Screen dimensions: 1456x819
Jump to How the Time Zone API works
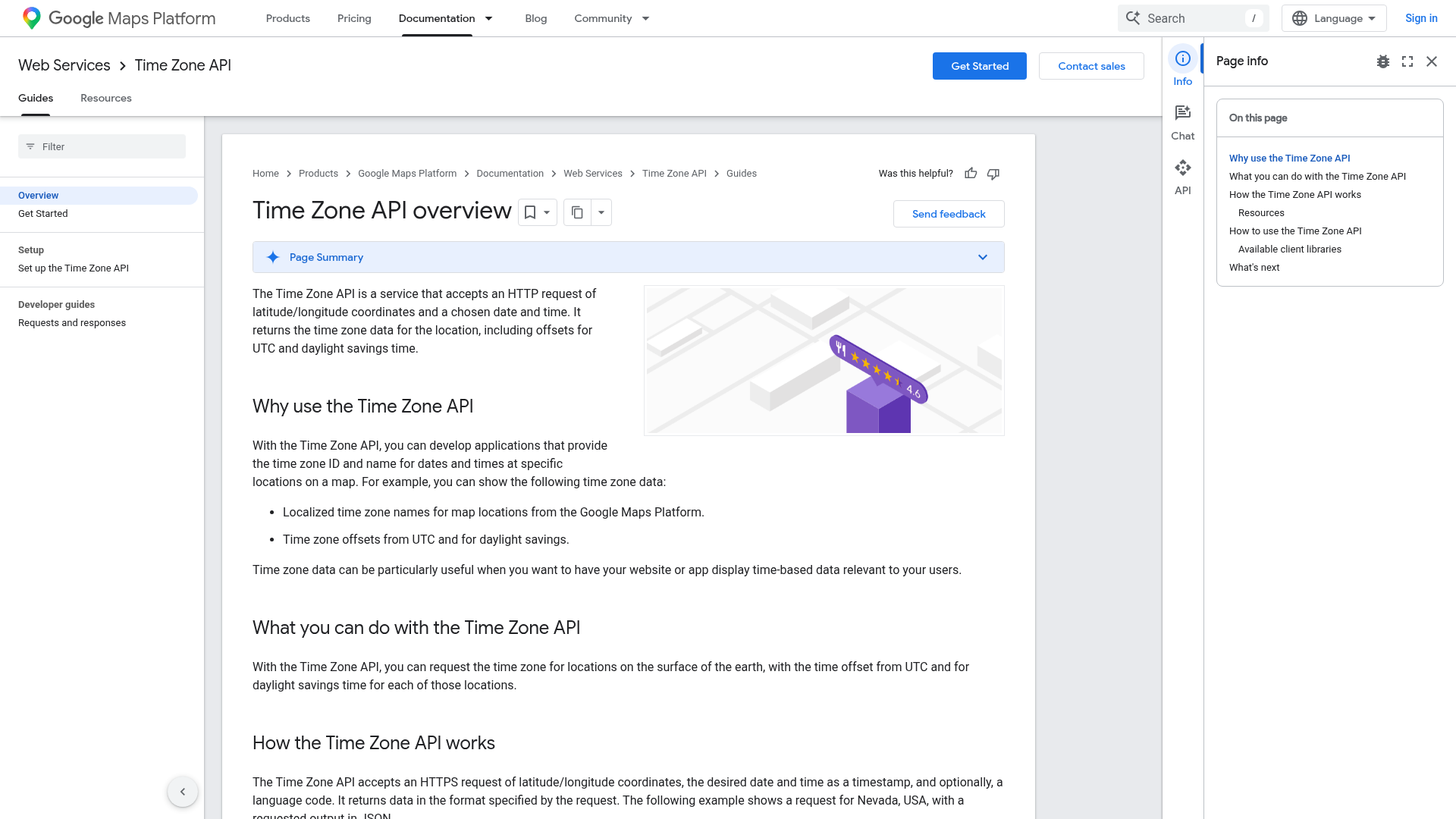pyautogui.click(x=1295, y=195)
